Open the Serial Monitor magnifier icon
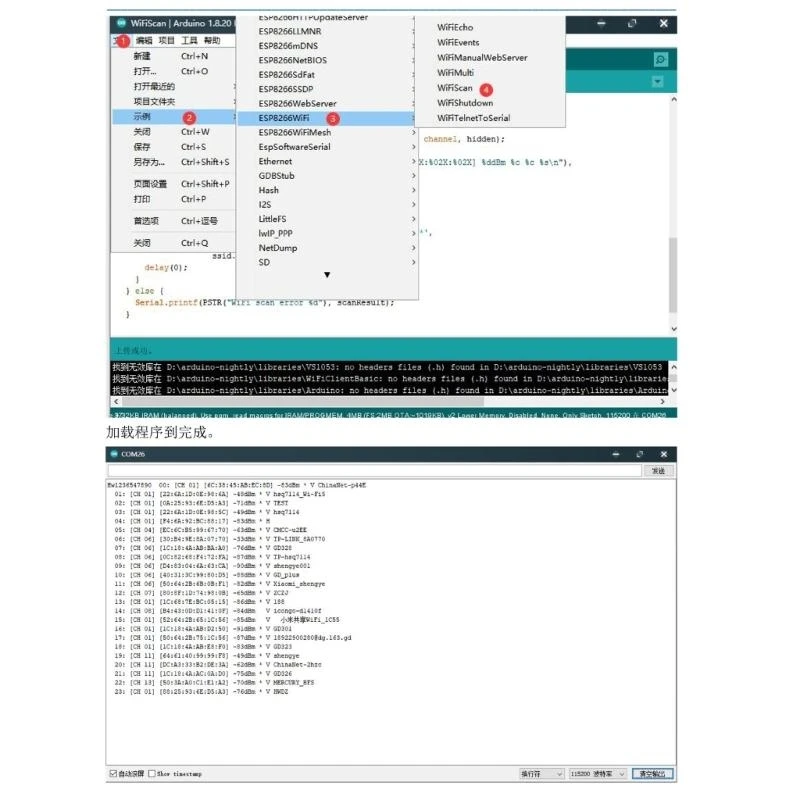 coord(660,60)
